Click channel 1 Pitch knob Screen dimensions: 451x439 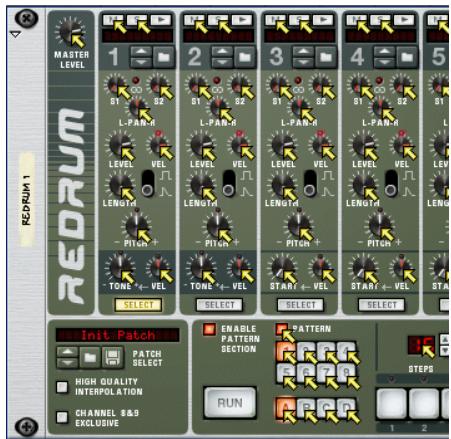click(136, 226)
